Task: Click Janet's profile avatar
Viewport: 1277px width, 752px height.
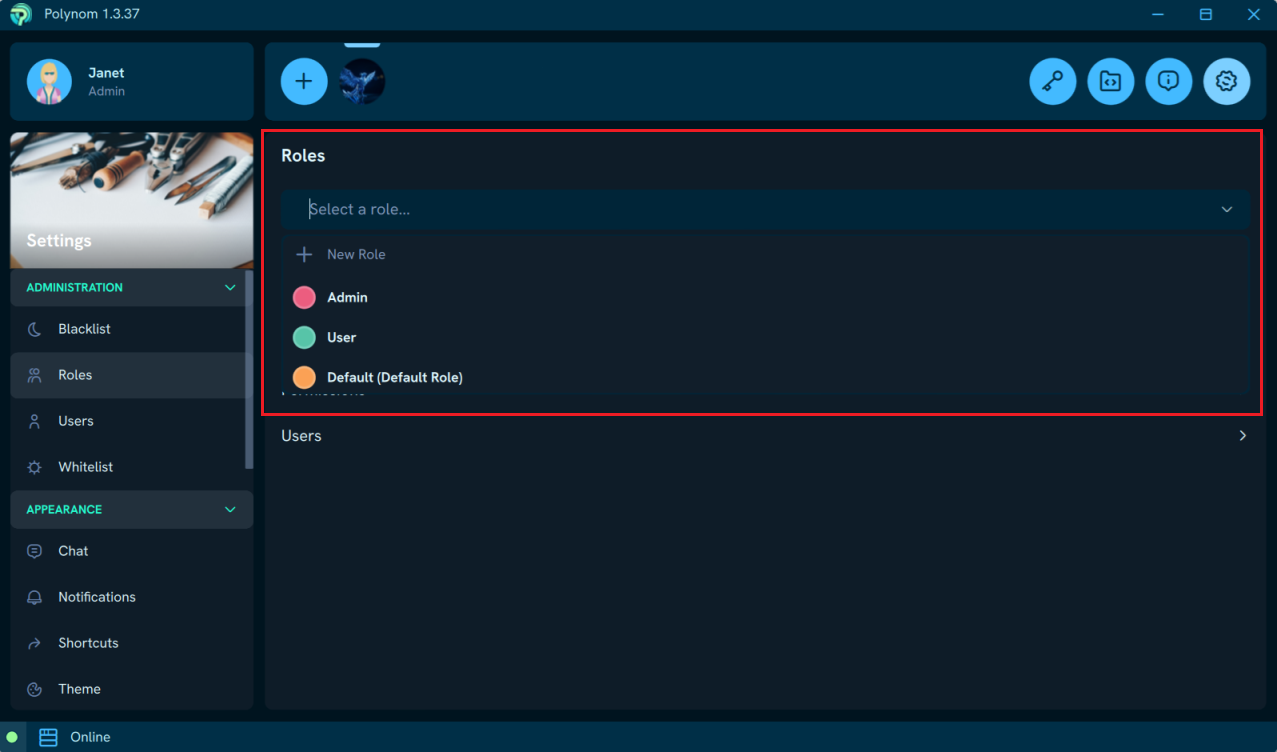Action: [x=49, y=81]
